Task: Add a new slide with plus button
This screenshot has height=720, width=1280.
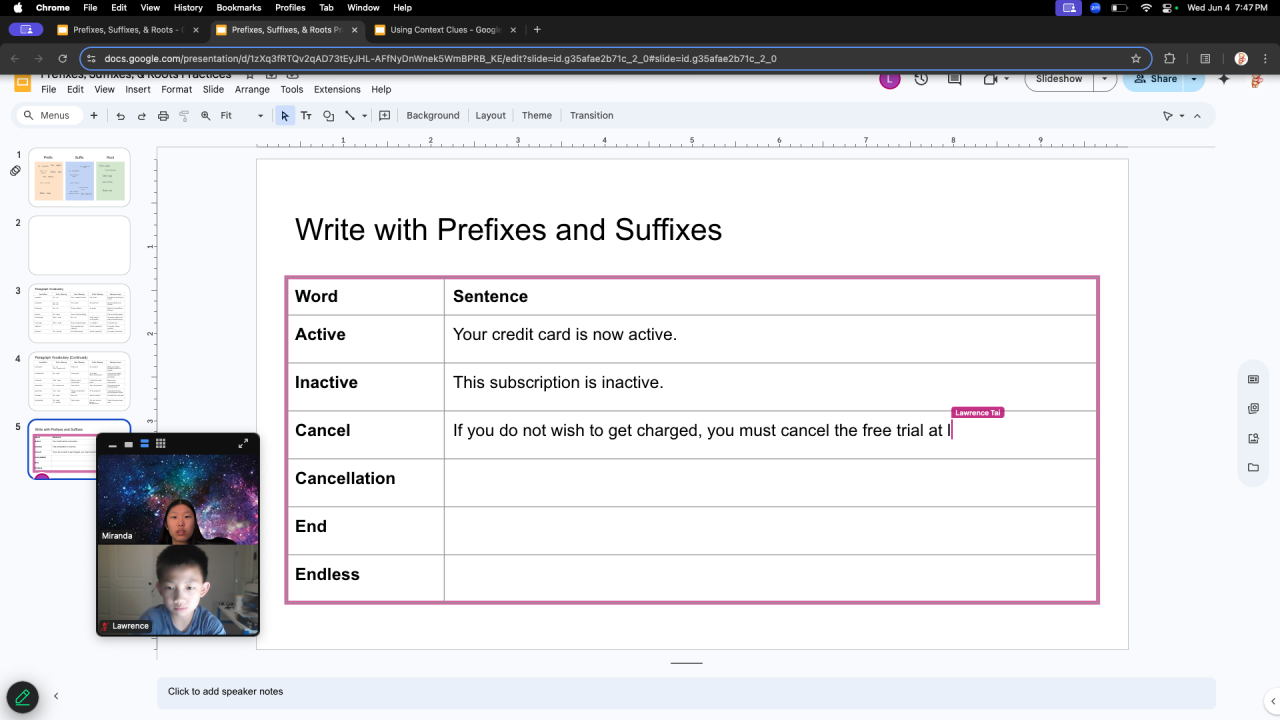Action: pos(94,116)
